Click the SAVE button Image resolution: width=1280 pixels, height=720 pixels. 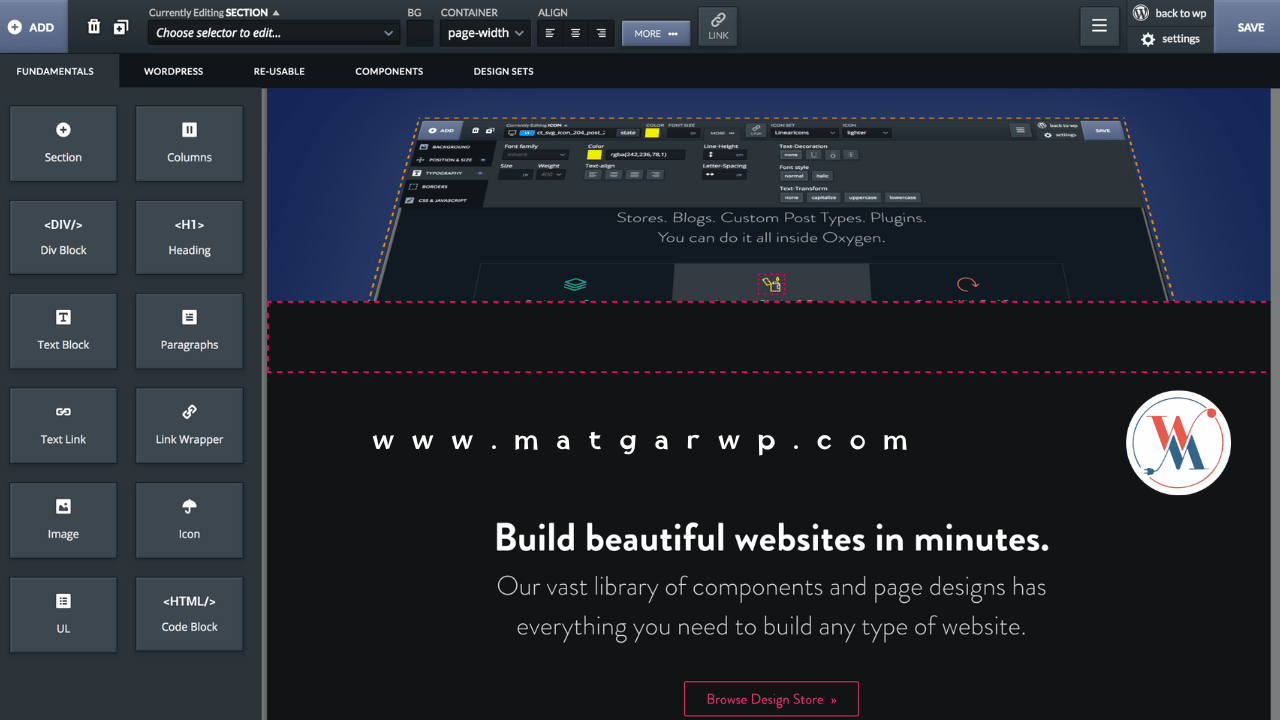[x=1250, y=27]
